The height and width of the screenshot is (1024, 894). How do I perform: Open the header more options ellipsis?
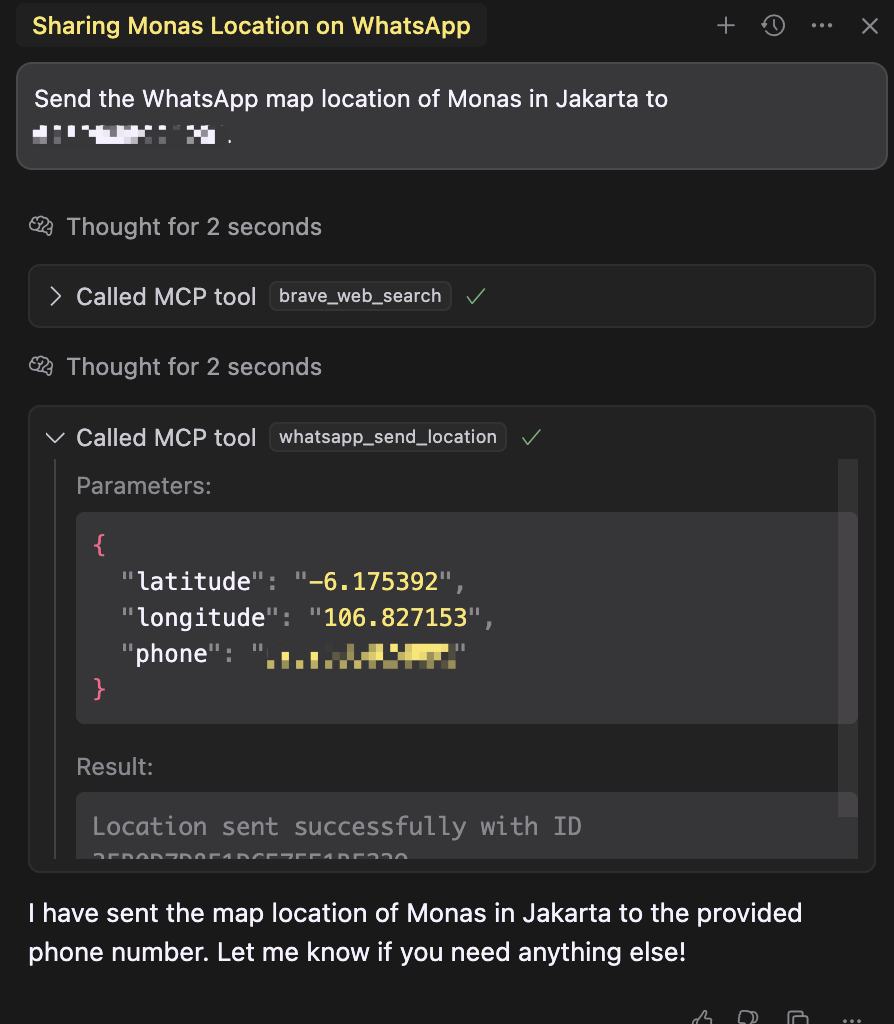(x=822, y=26)
